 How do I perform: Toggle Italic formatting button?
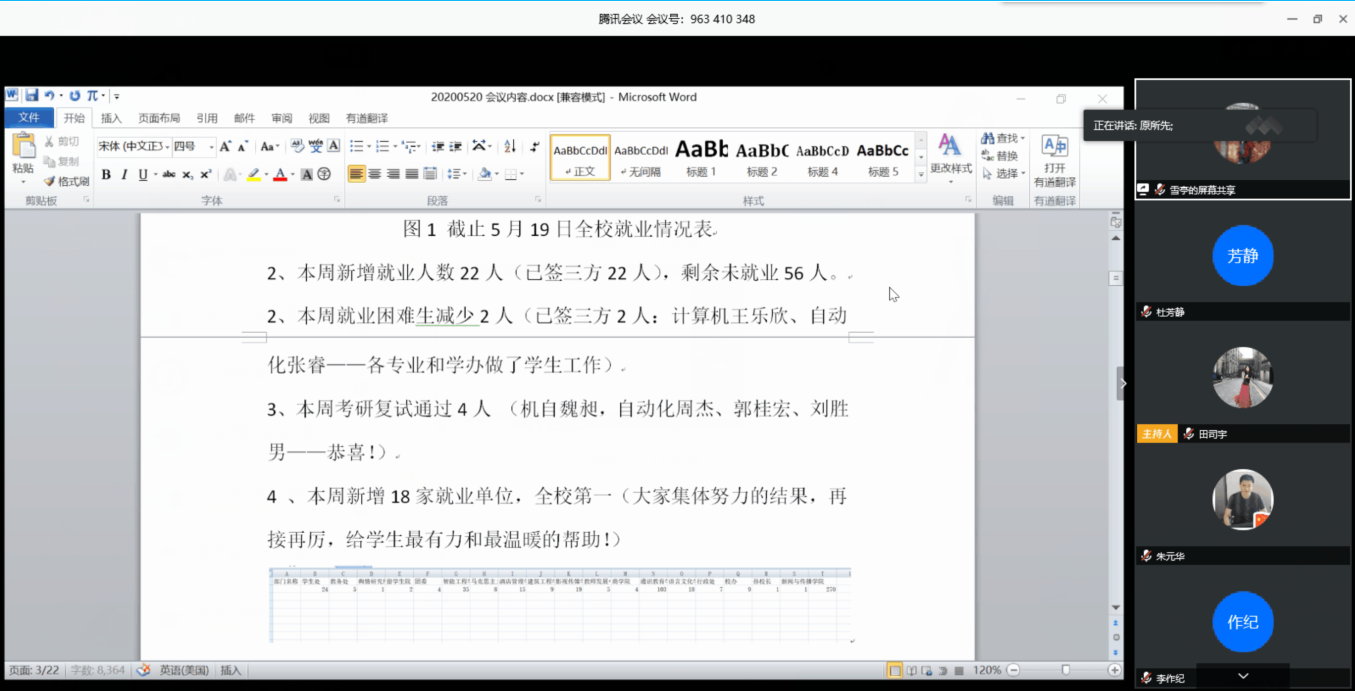tap(124, 175)
